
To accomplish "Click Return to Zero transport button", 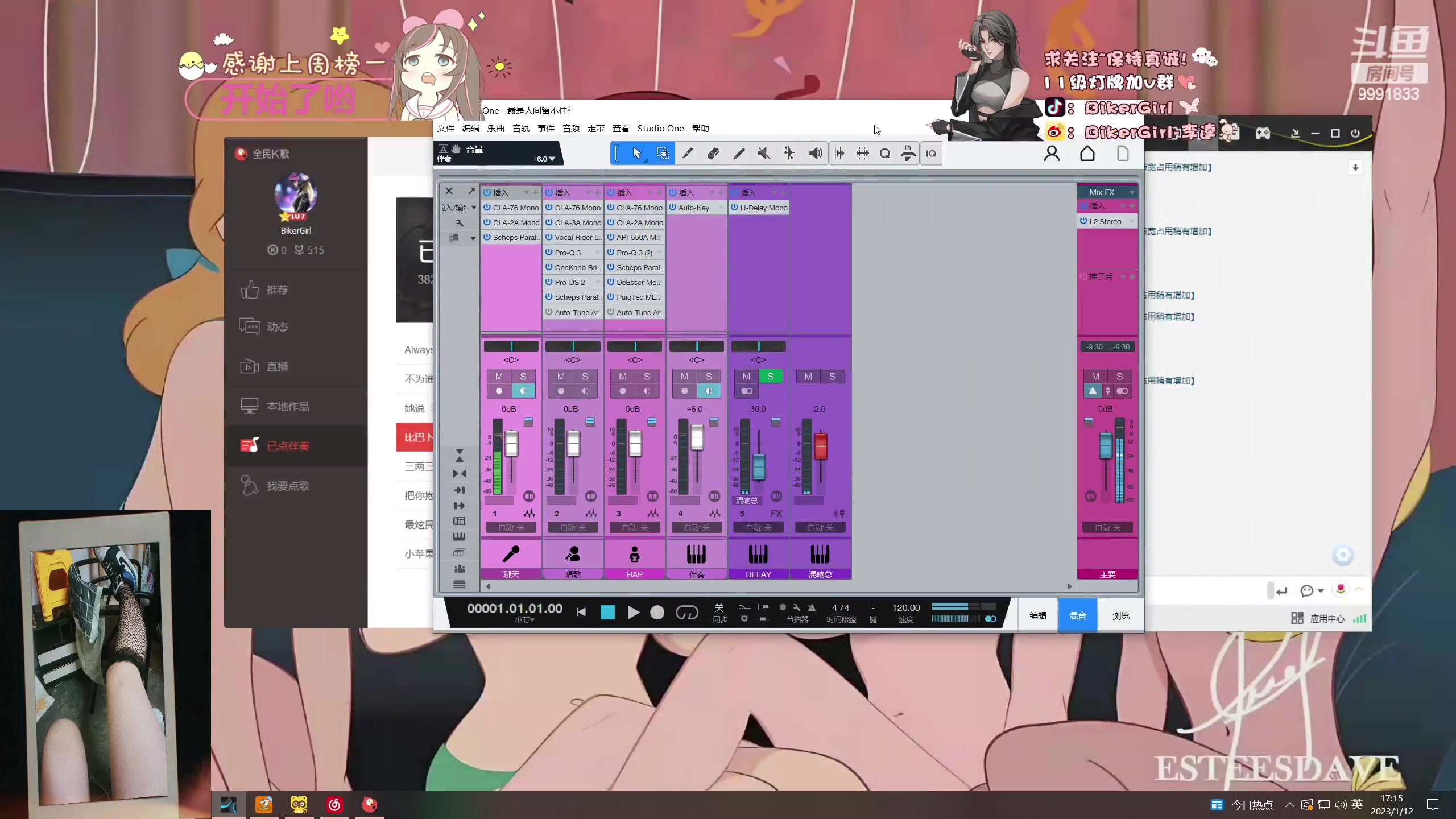I will [x=581, y=612].
